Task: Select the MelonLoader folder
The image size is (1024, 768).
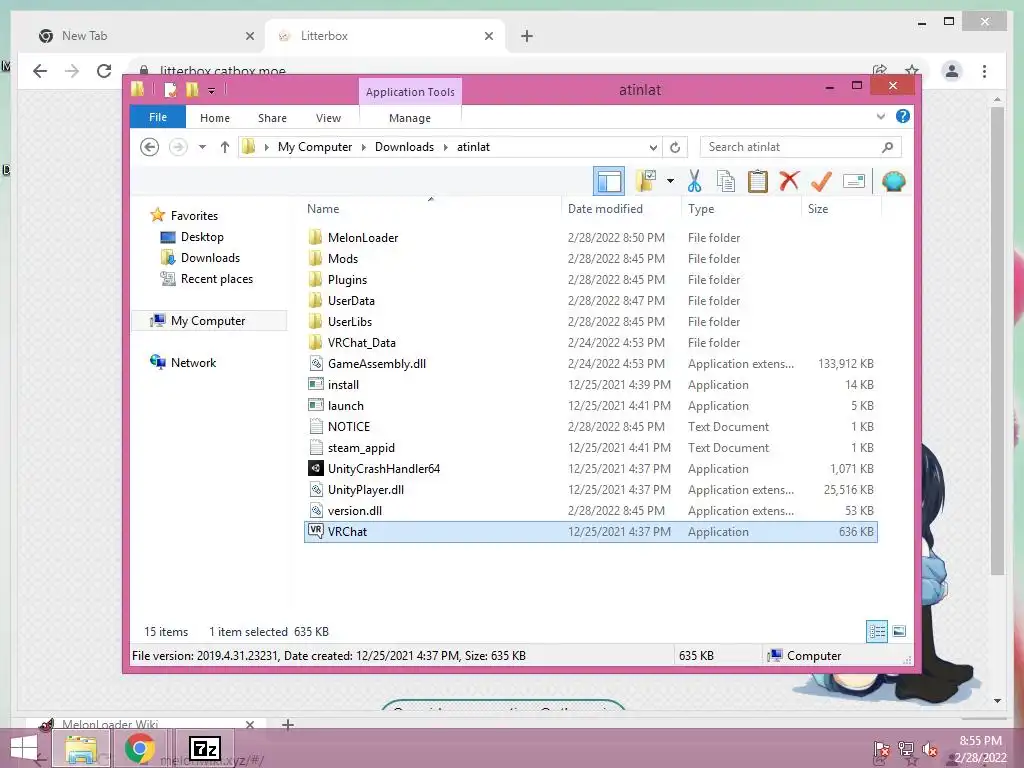Action: point(363,238)
